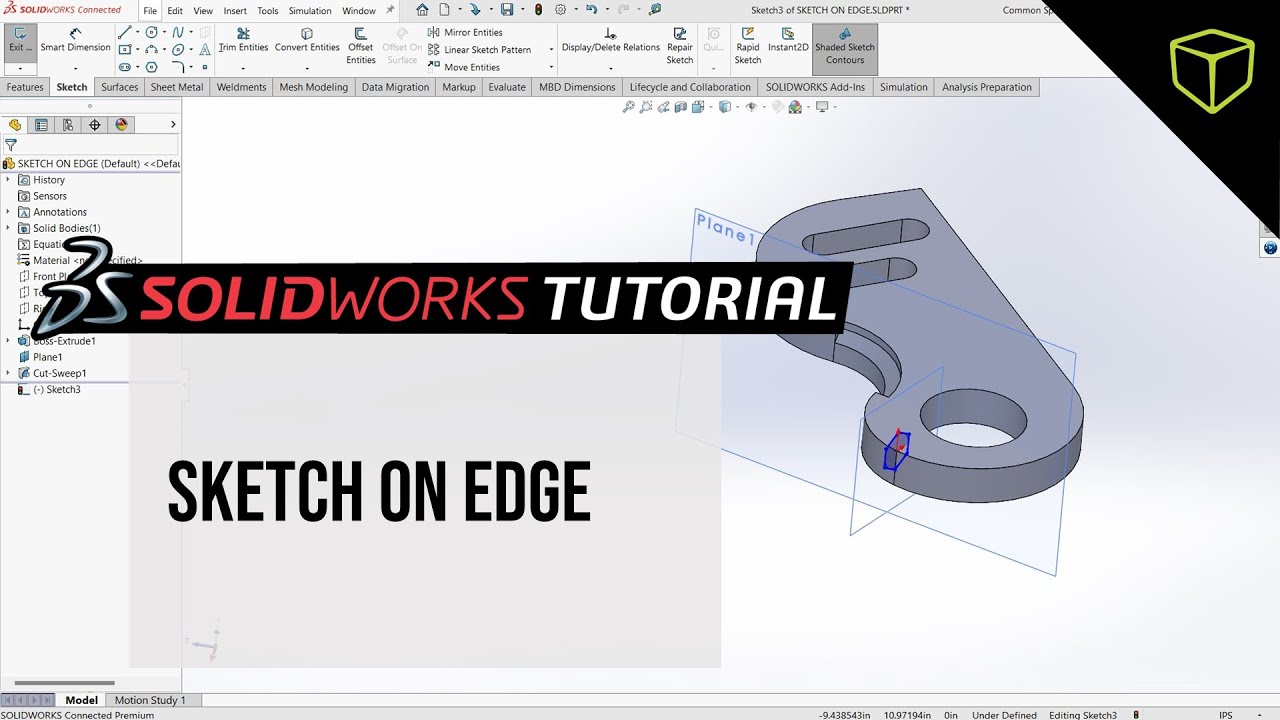Image resolution: width=1280 pixels, height=720 pixels.
Task: Click the Trim Entities tool
Action: click(243, 40)
